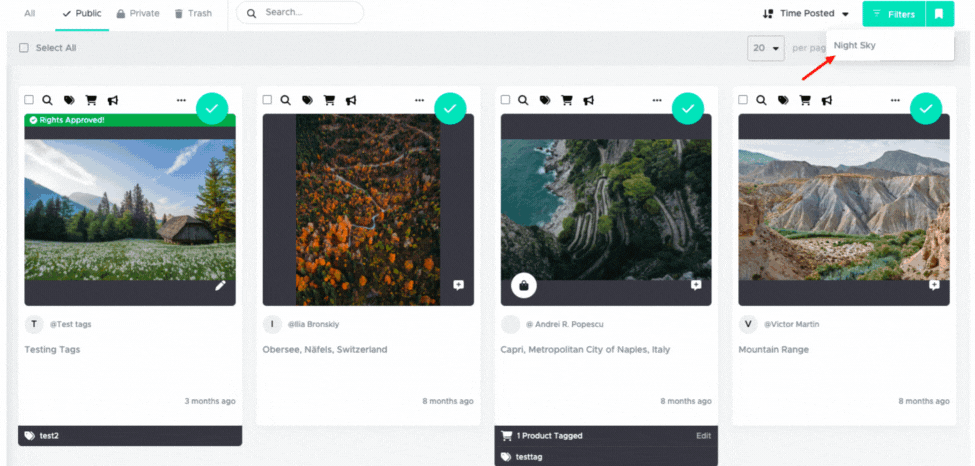The height and width of the screenshot is (466, 975).
Task: Toggle the green approval checkmark on Obersee card
Action: pos(450,109)
